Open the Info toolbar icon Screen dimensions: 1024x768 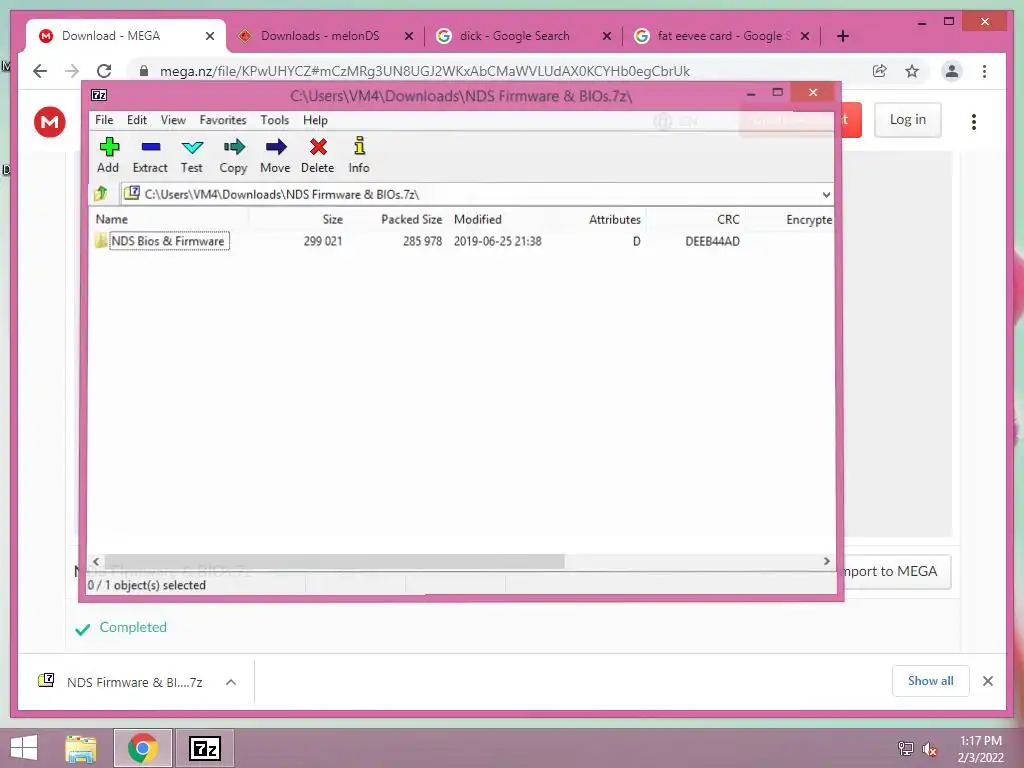coord(359,155)
